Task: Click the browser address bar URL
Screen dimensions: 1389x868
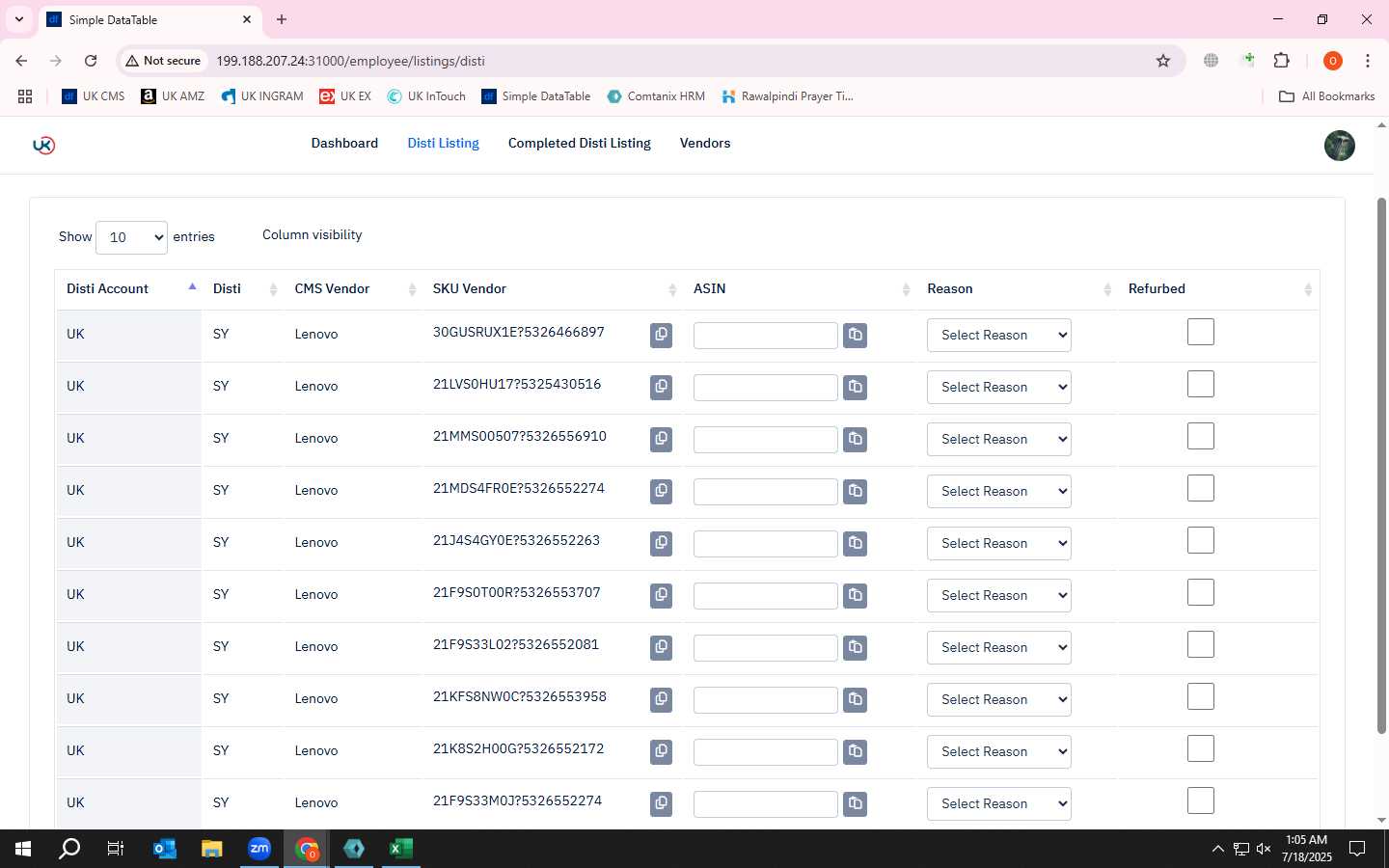Action: (x=350, y=61)
